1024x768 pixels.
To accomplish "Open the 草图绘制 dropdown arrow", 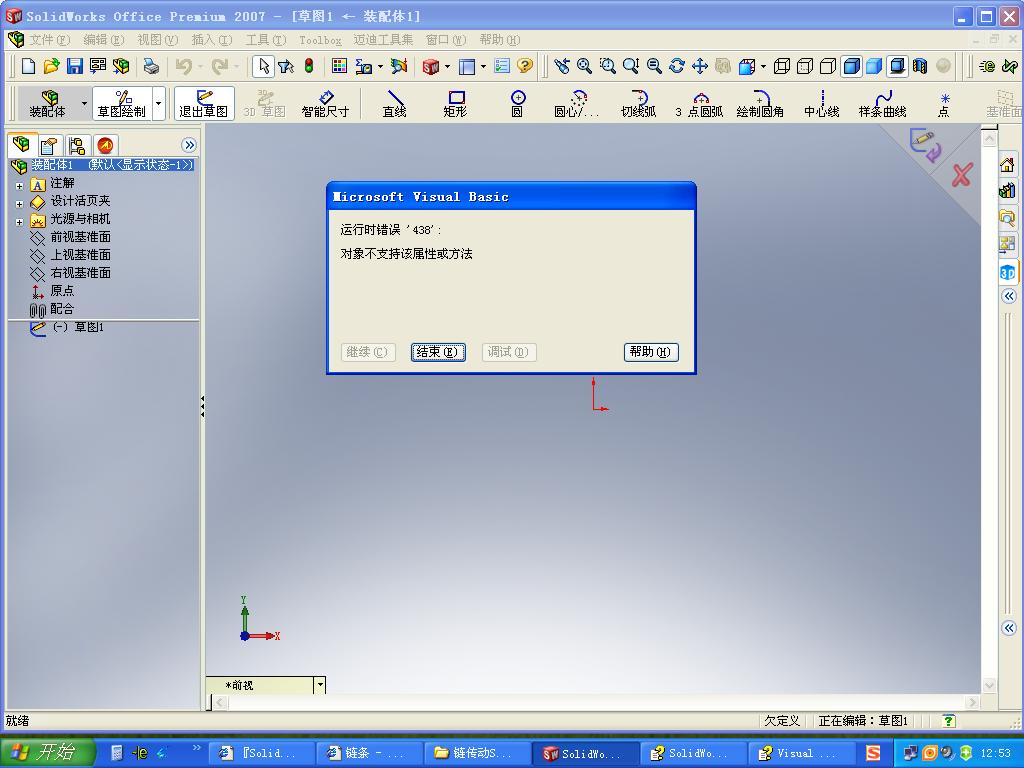I will click(x=159, y=104).
